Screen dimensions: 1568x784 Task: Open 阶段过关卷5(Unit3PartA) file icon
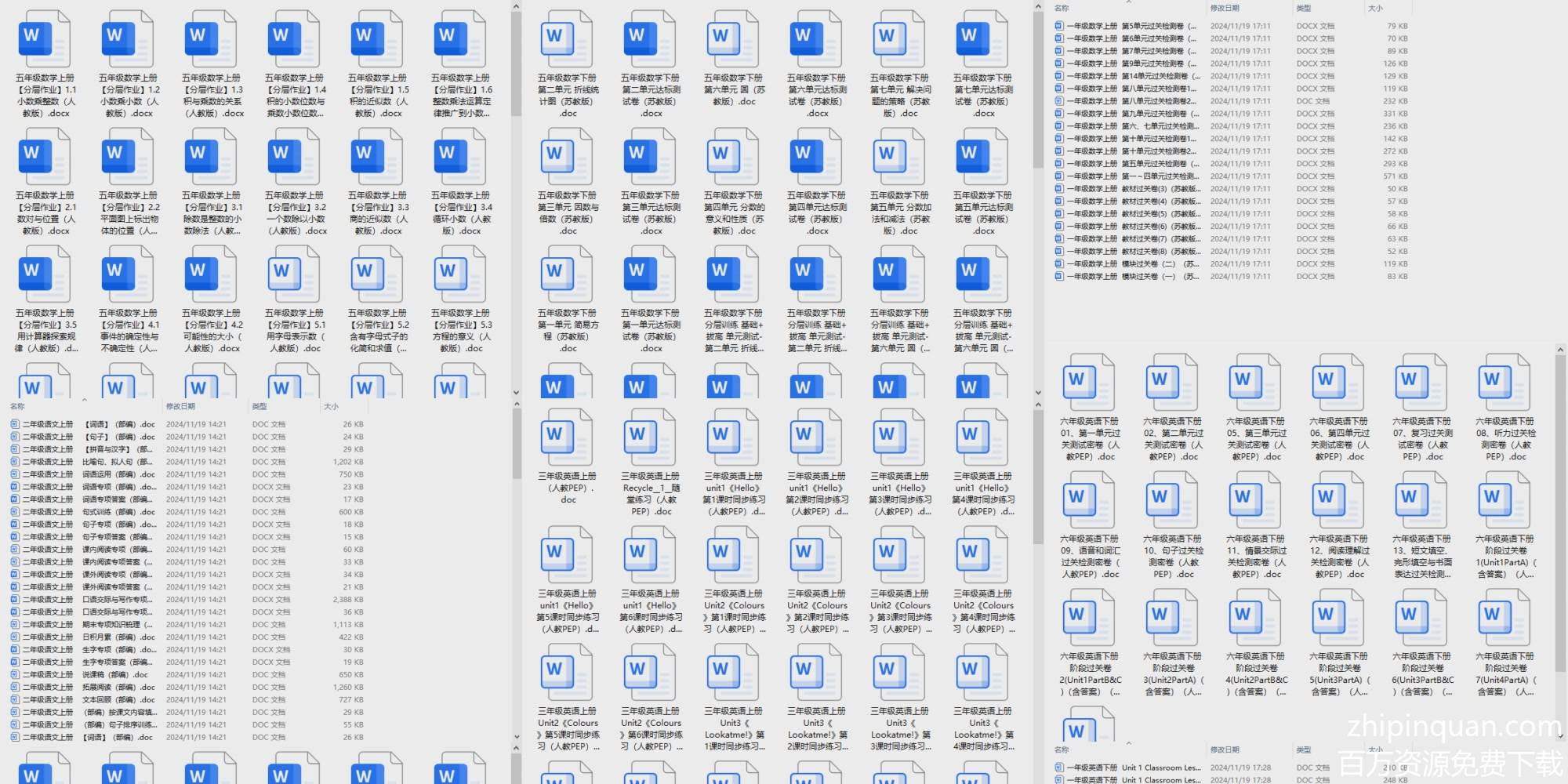[1338, 618]
